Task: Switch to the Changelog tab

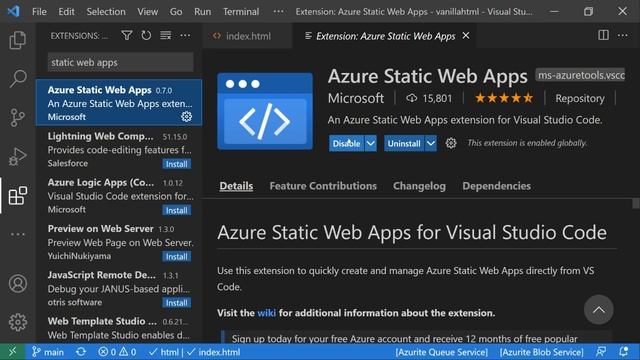Action: (x=419, y=186)
